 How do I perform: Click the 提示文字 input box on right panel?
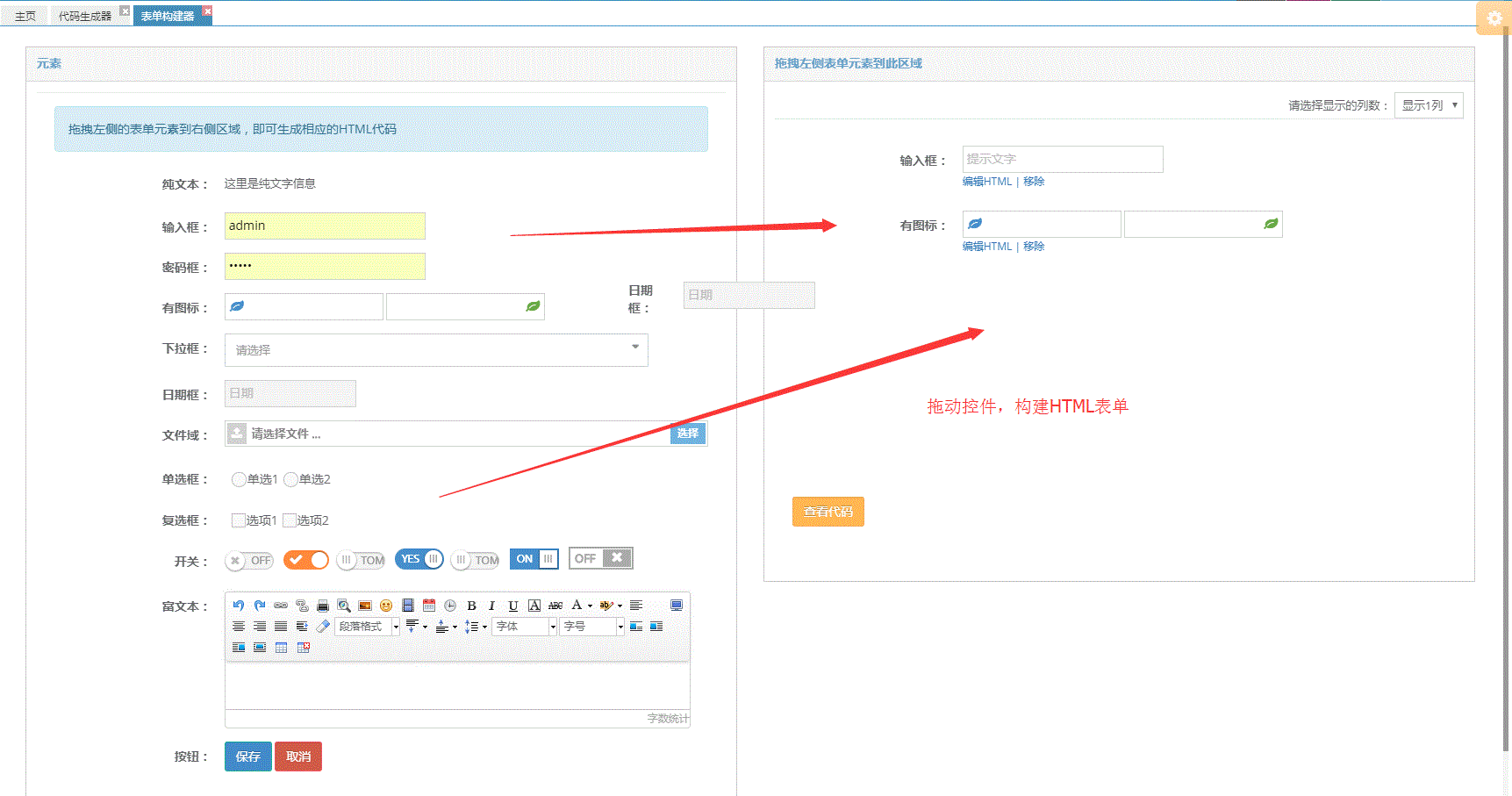coord(1063,159)
